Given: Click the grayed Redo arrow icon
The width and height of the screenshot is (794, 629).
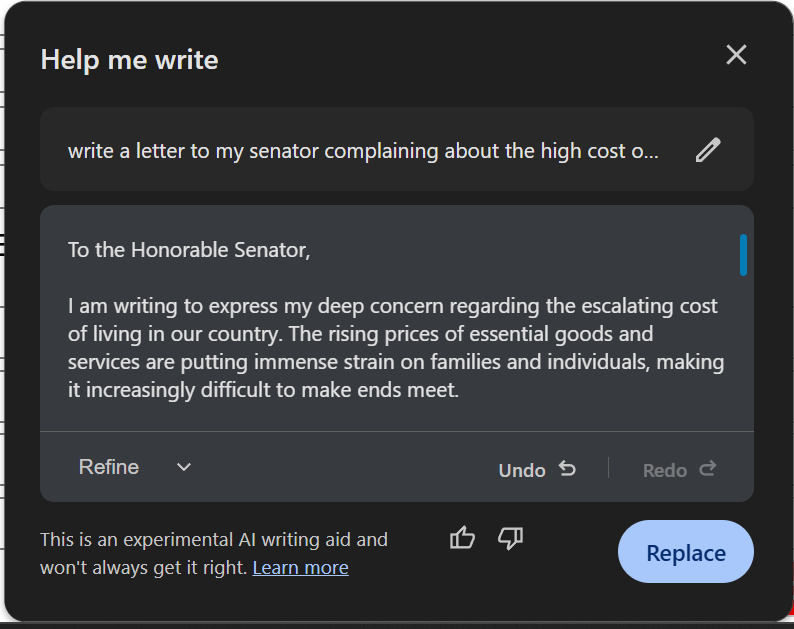Looking at the screenshot, I should point(708,468).
